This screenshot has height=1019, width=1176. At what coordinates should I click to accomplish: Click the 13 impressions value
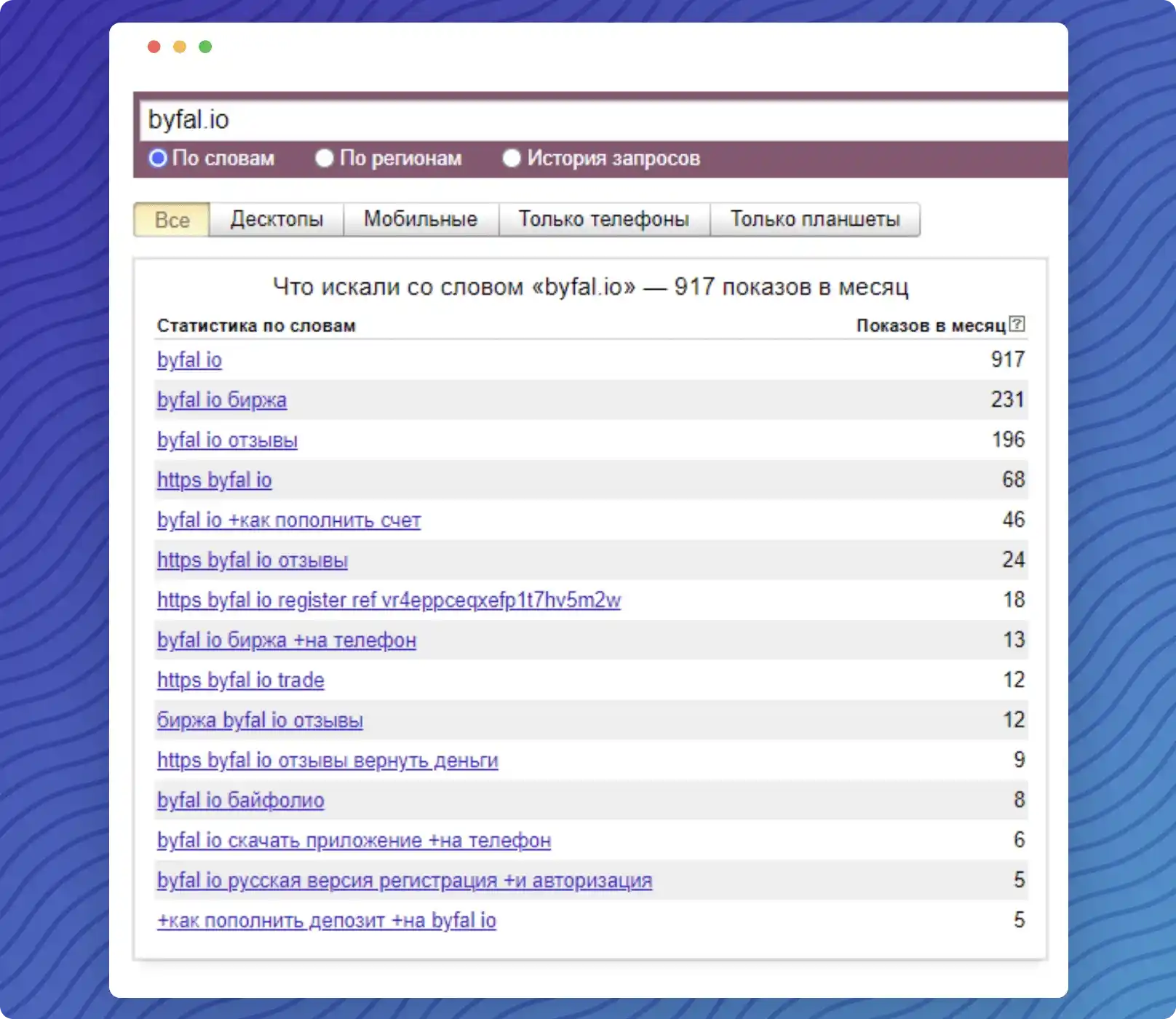(x=1014, y=640)
